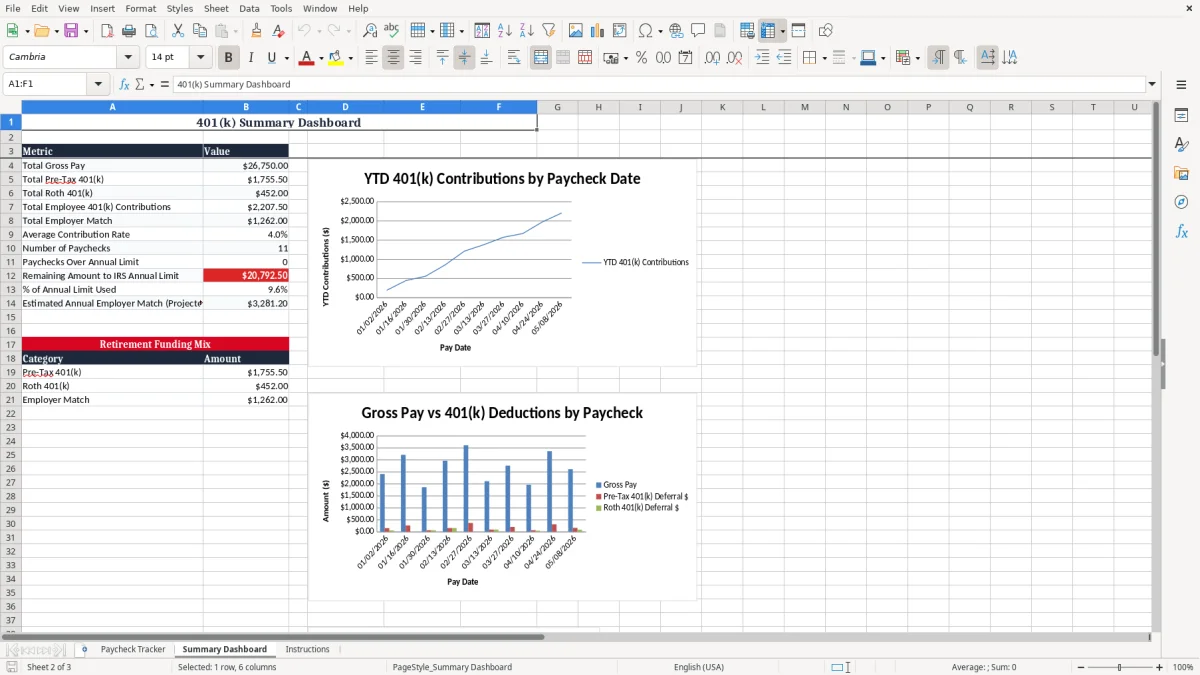Open Background Color dropdown arrow
Viewport: 1200px width, 675px height.
click(x=350, y=58)
